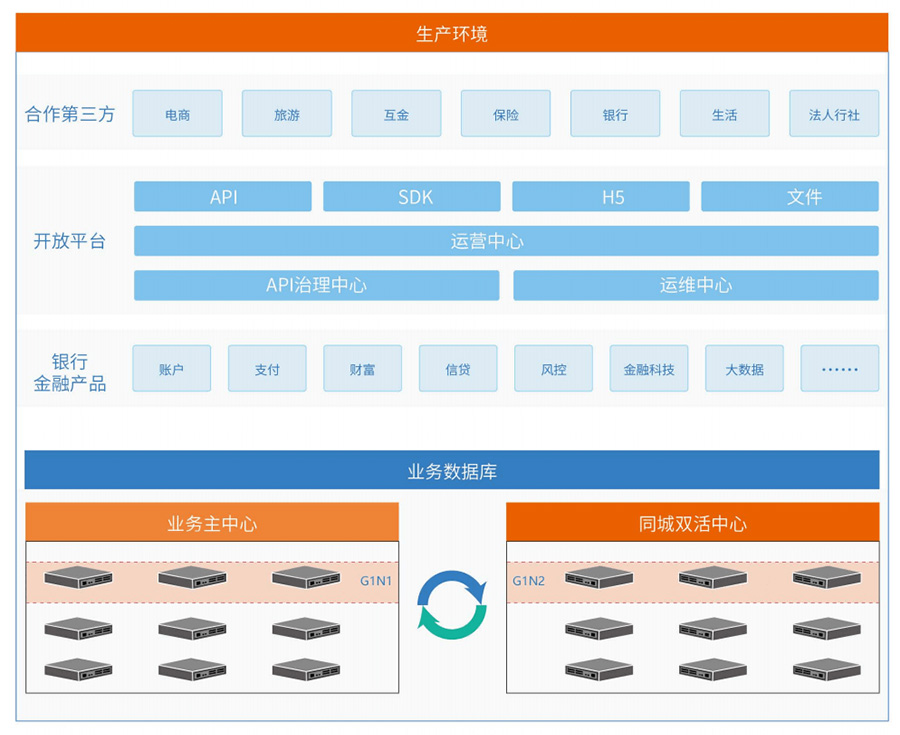Select the 信贷 product box
Viewport: 900px width, 735px height.
[458, 368]
